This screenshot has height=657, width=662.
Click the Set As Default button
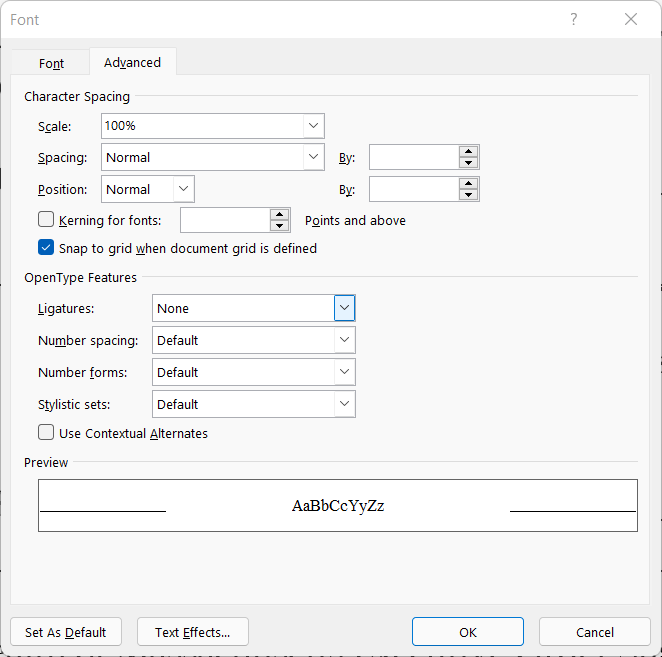(x=66, y=632)
